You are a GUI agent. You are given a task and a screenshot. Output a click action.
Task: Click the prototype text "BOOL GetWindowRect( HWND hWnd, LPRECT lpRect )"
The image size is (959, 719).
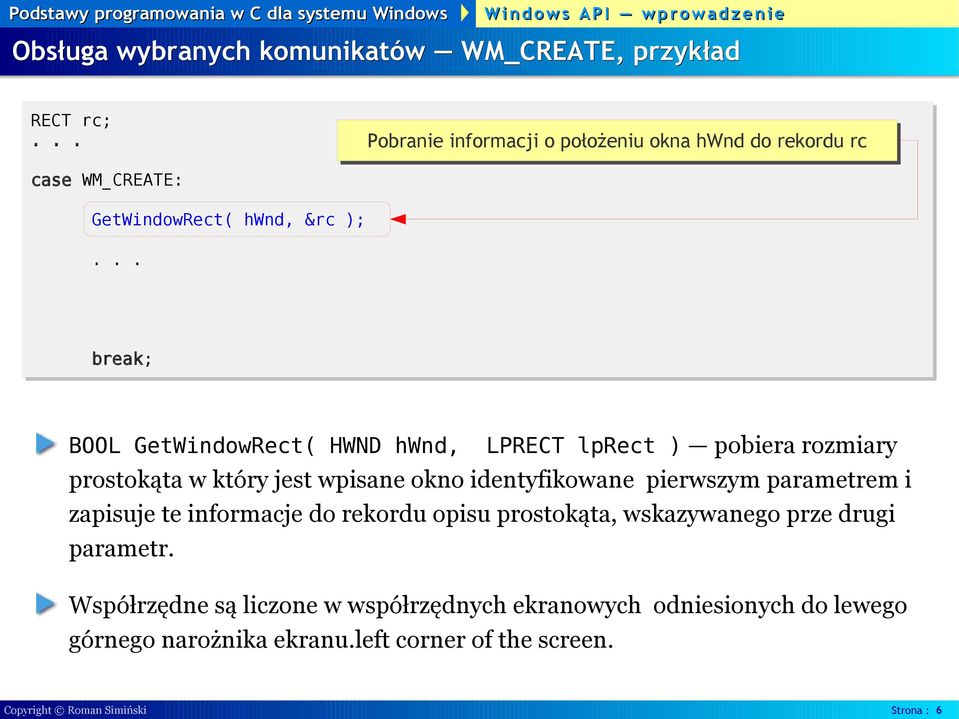click(x=374, y=446)
